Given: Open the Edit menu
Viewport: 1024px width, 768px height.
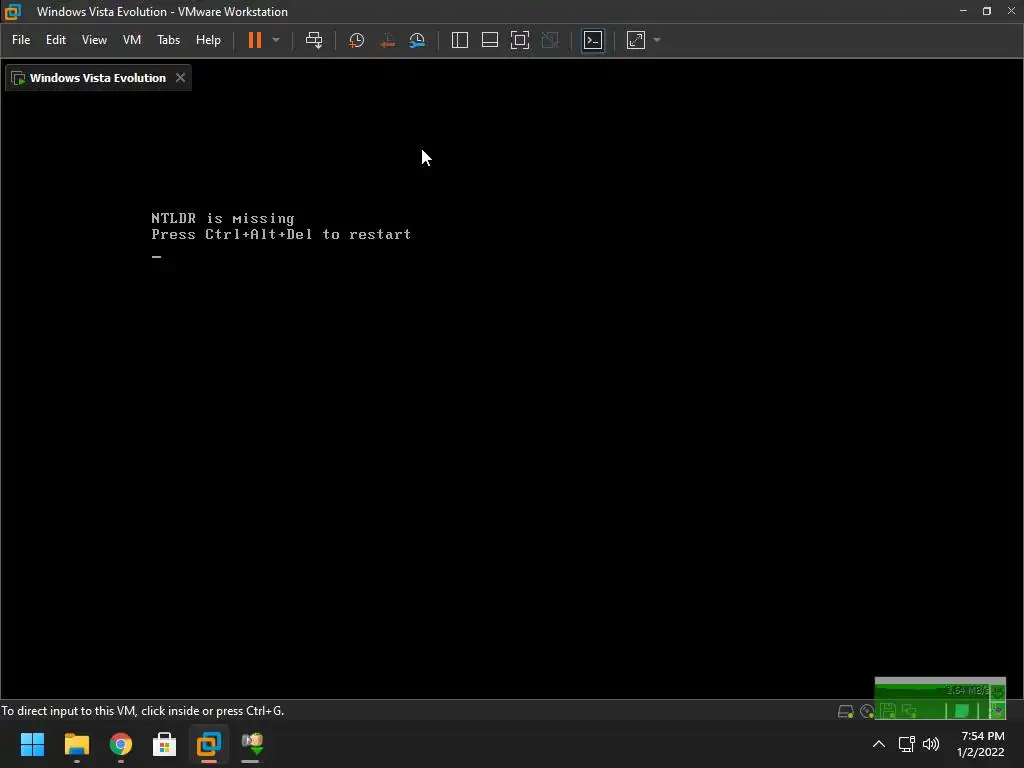Looking at the screenshot, I should (x=56, y=40).
